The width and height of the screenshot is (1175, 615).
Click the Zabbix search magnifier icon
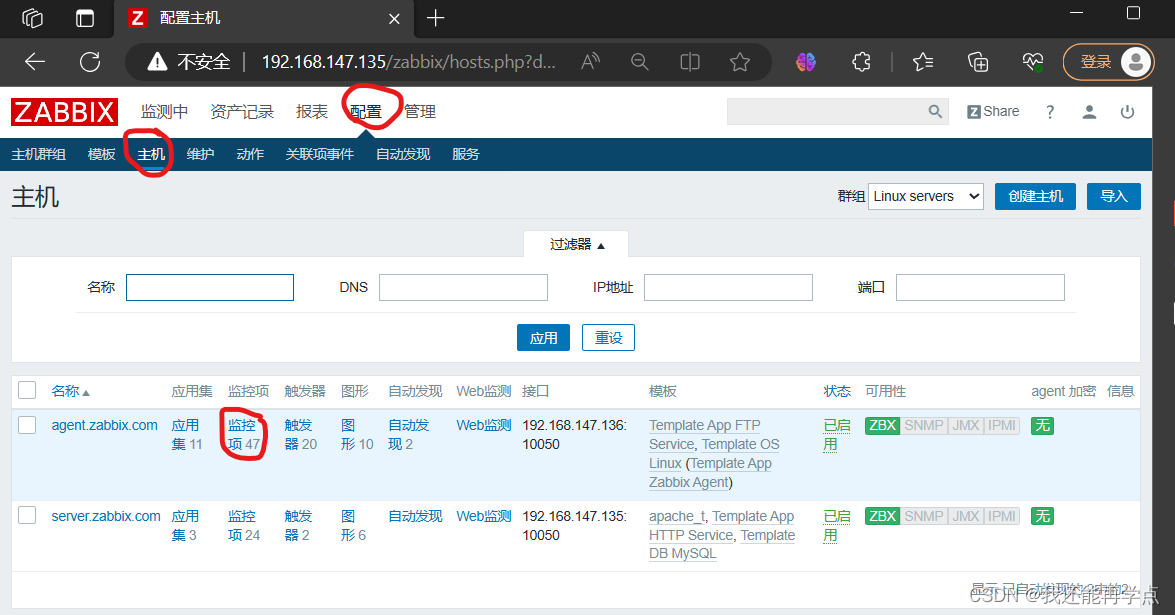(935, 112)
